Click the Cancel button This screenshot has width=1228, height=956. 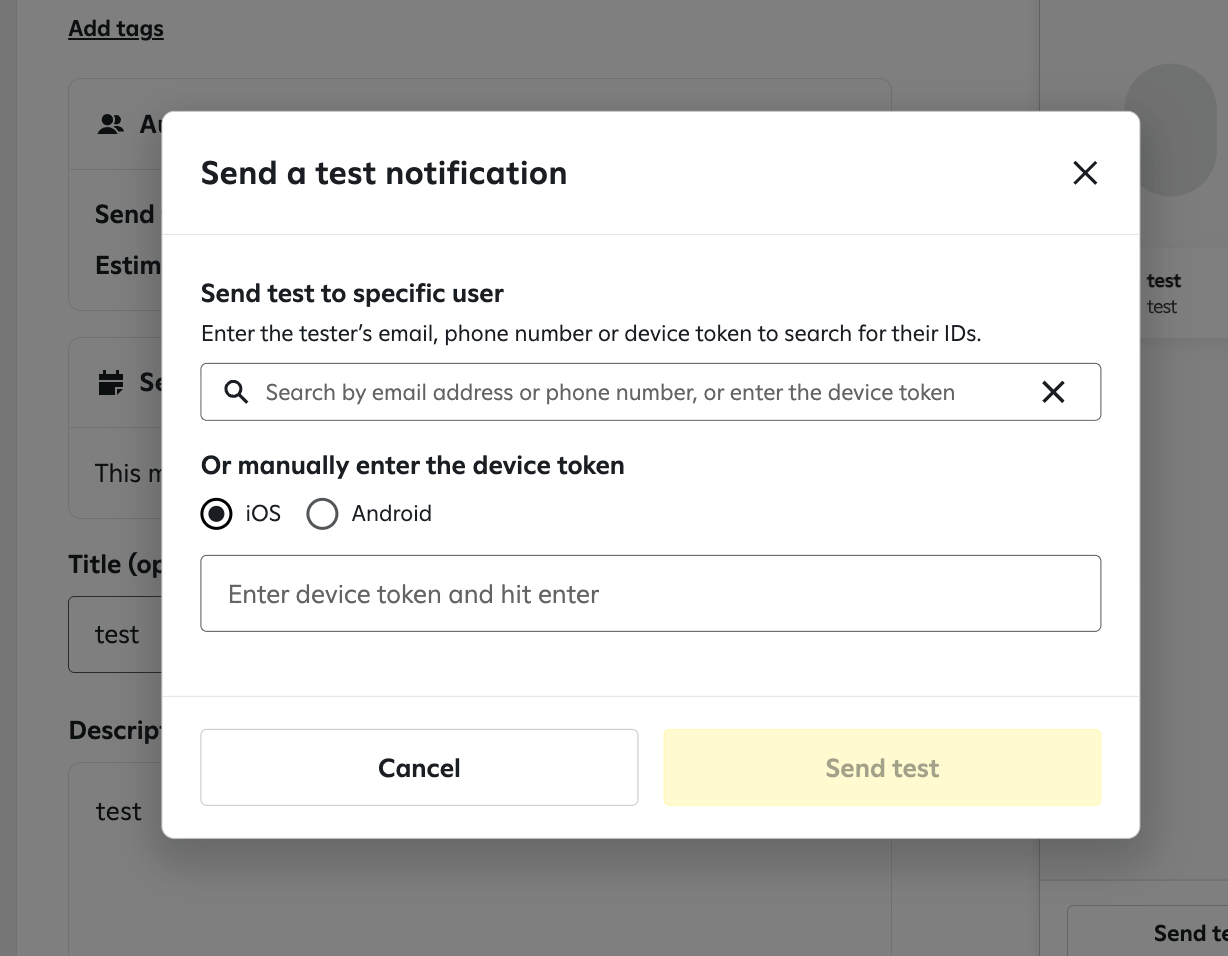(x=419, y=768)
